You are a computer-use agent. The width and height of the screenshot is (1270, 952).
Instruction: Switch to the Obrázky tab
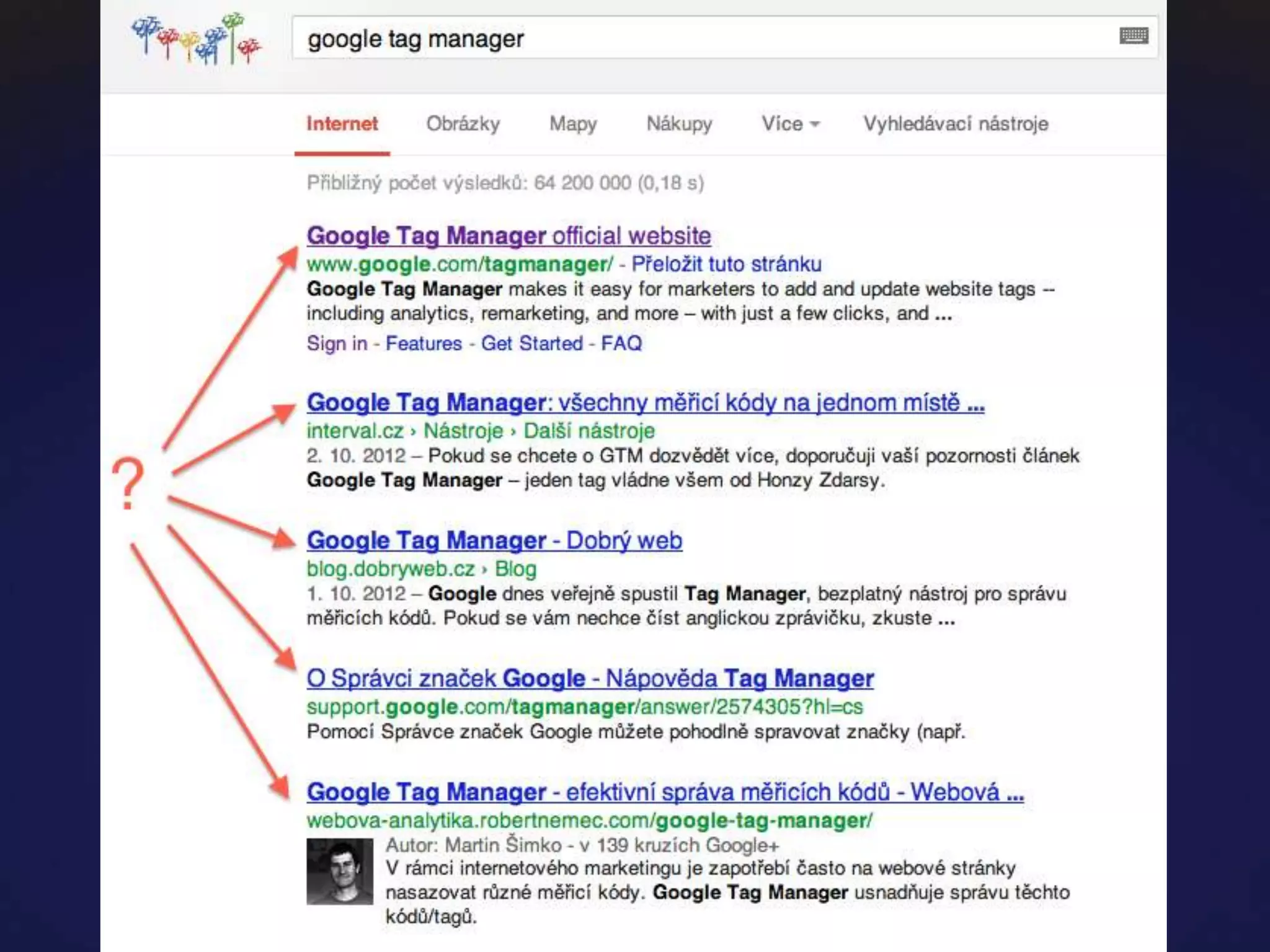click(x=463, y=123)
